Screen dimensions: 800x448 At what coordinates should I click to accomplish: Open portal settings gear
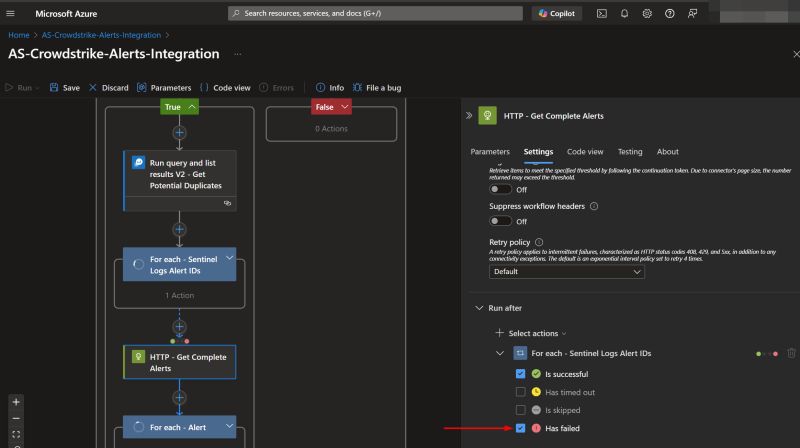(x=647, y=14)
